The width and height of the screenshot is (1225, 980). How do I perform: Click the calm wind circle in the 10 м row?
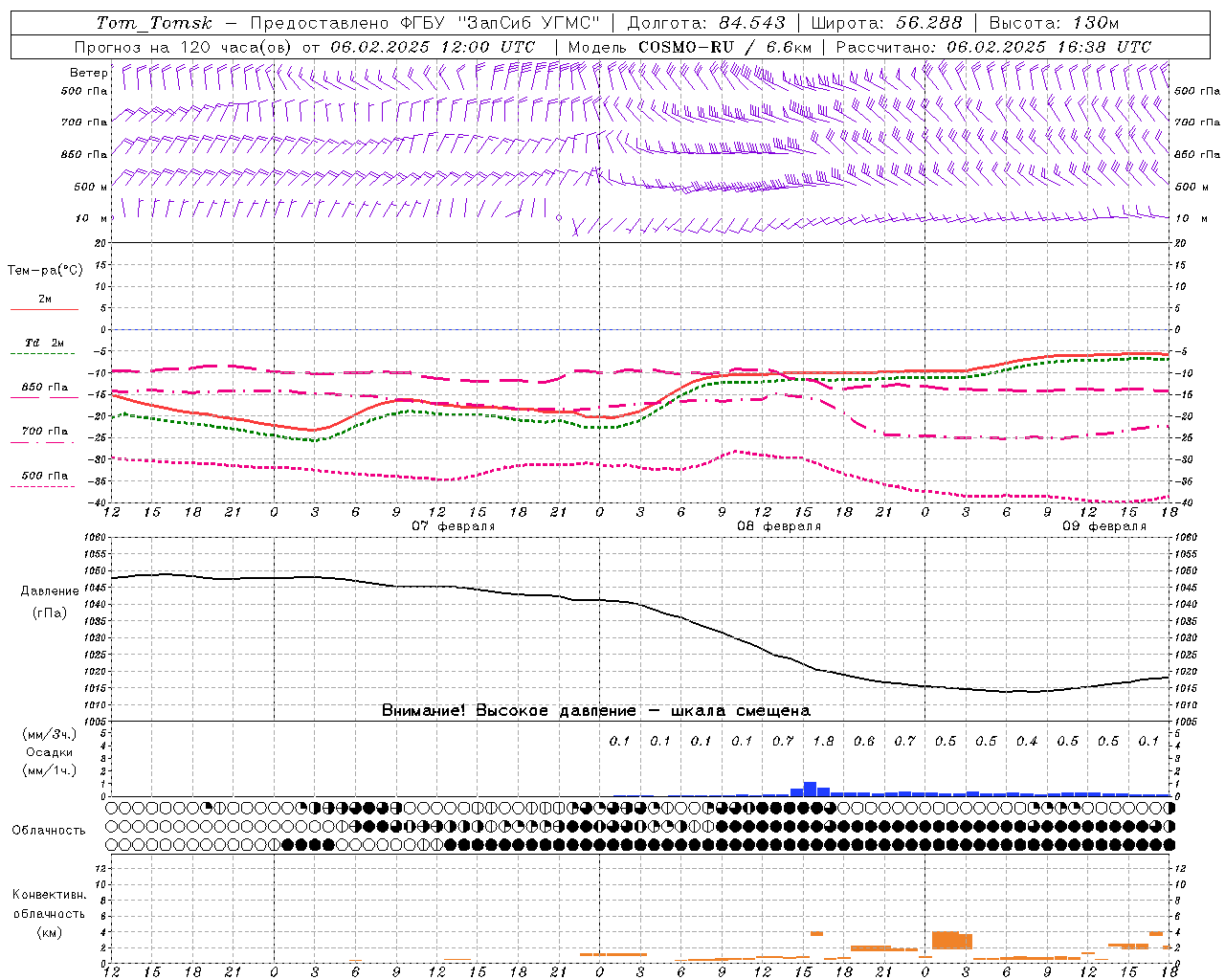tap(559, 218)
